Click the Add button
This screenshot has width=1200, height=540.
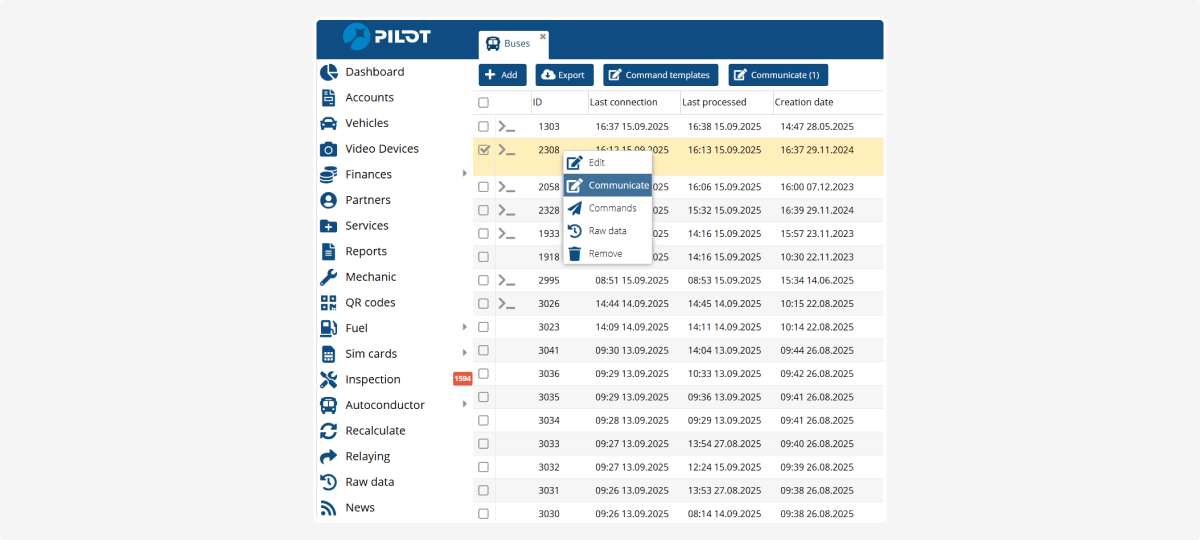tap(502, 75)
